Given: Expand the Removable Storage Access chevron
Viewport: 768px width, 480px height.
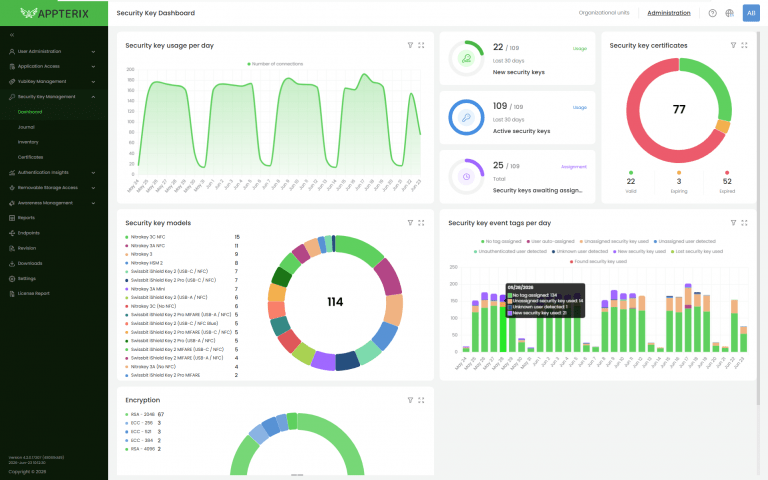Looking at the screenshot, I should coord(93,188).
